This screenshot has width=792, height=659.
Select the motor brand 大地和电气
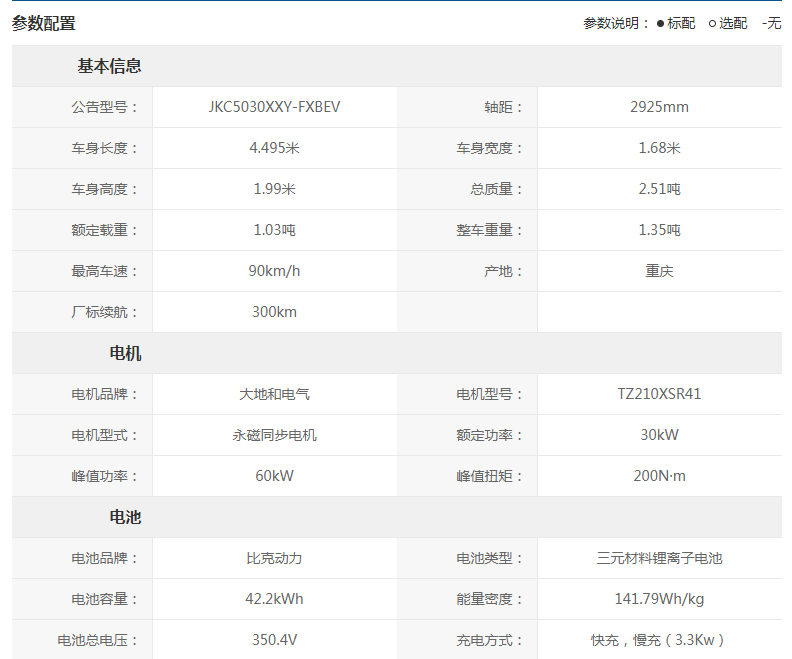click(274, 394)
